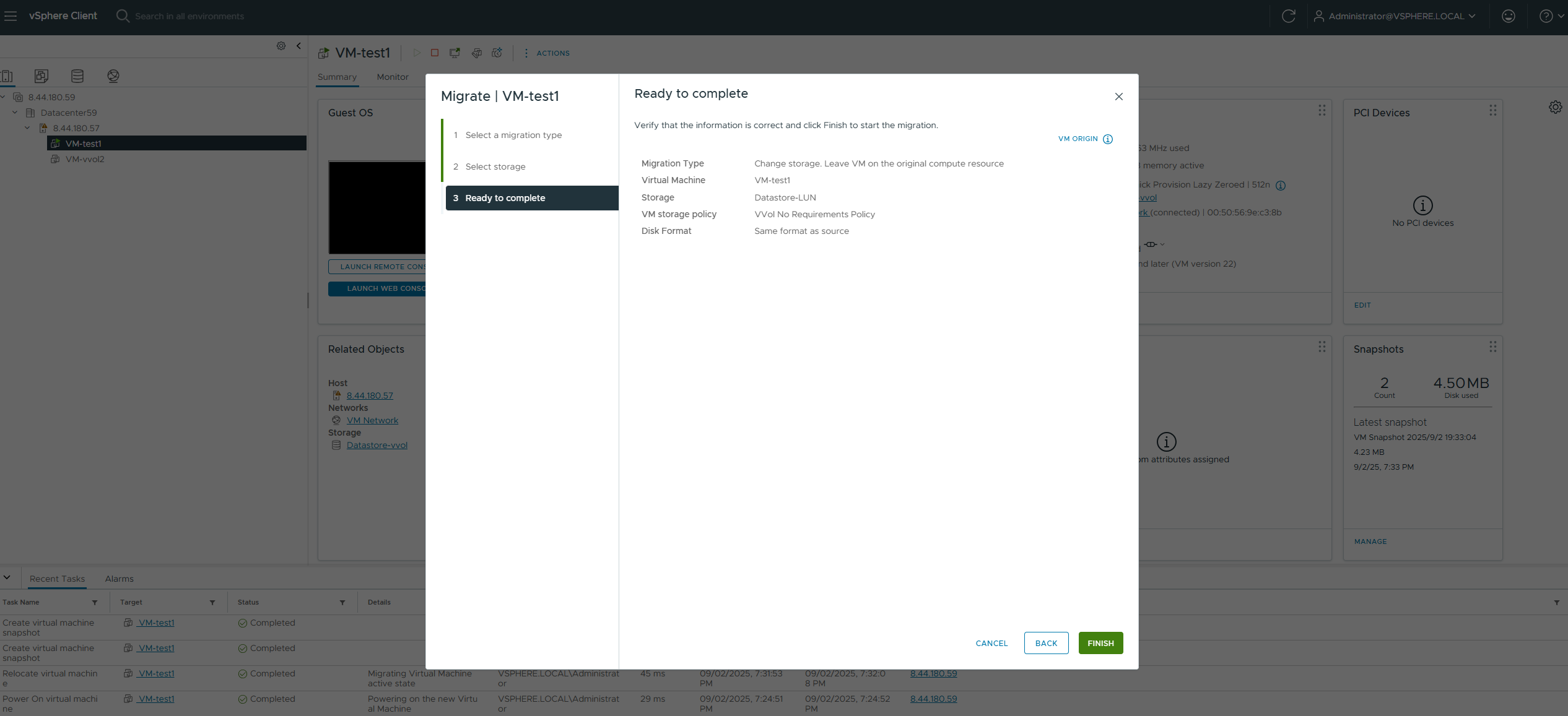The height and width of the screenshot is (716, 1568).
Task: Open the VM ACTIONS menu
Action: (547, 53)
